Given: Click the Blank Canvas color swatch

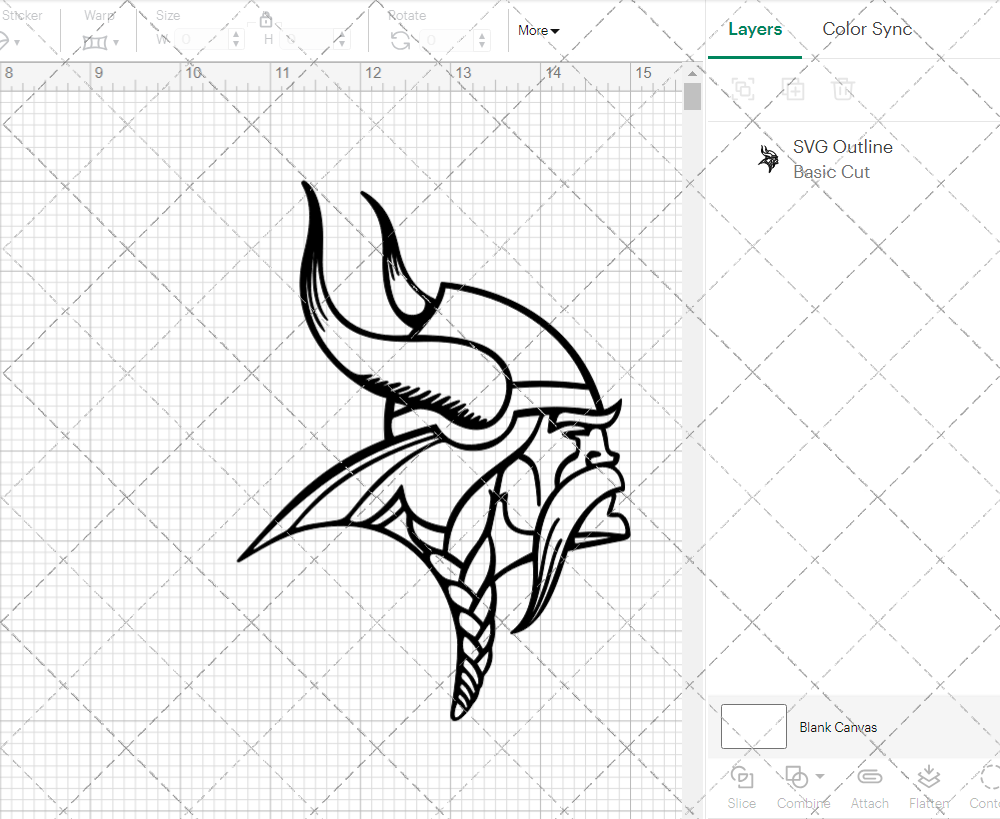Looking at the screenshot, I should coord(753,727).
